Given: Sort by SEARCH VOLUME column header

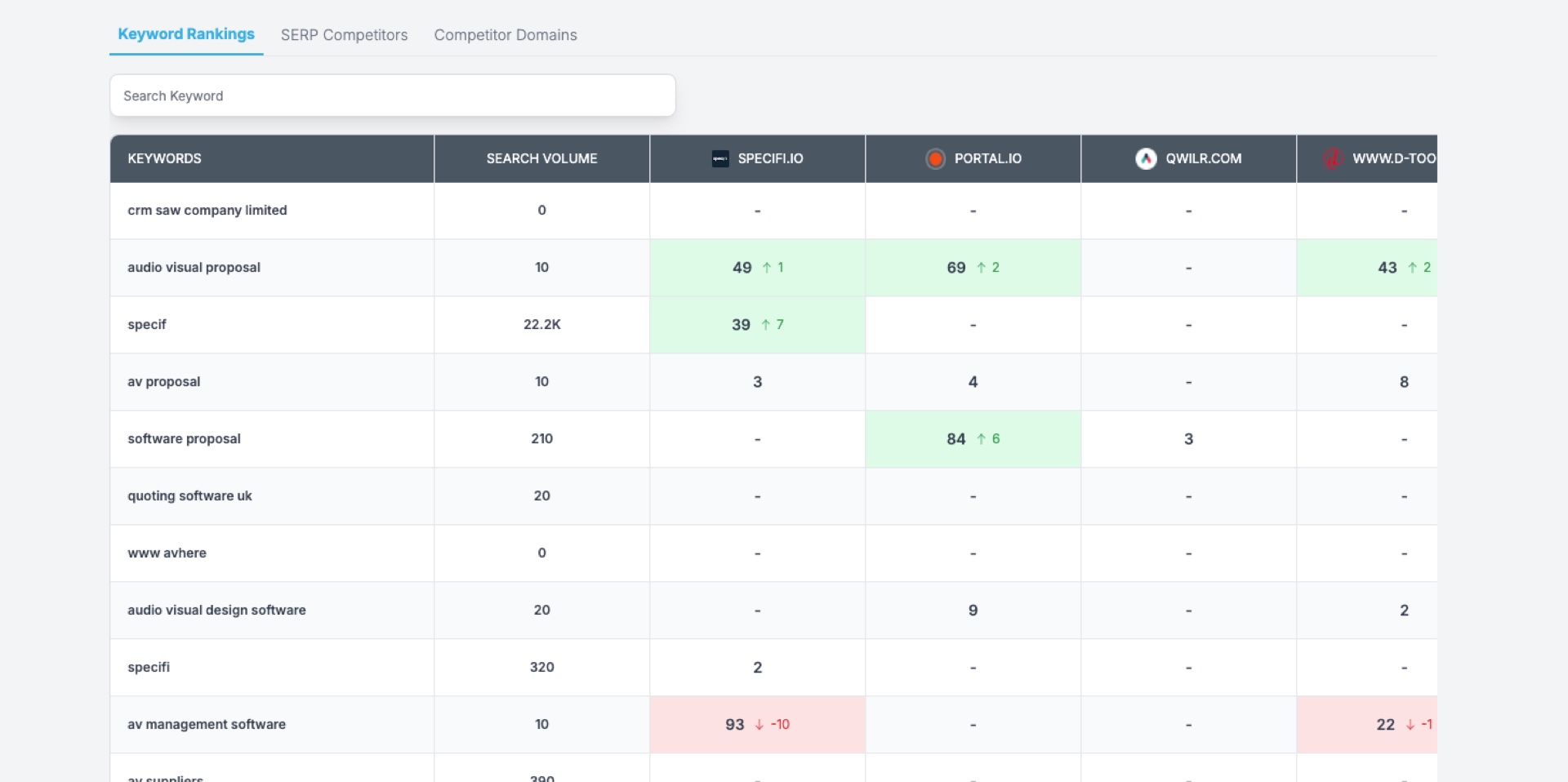Looking at the screenshot, I should point(541,158).
